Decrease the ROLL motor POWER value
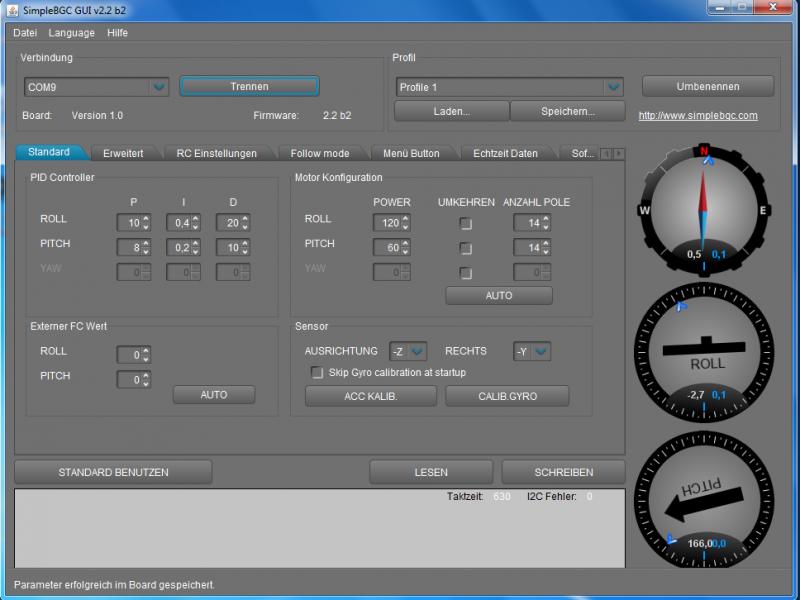 pos(406,227)
